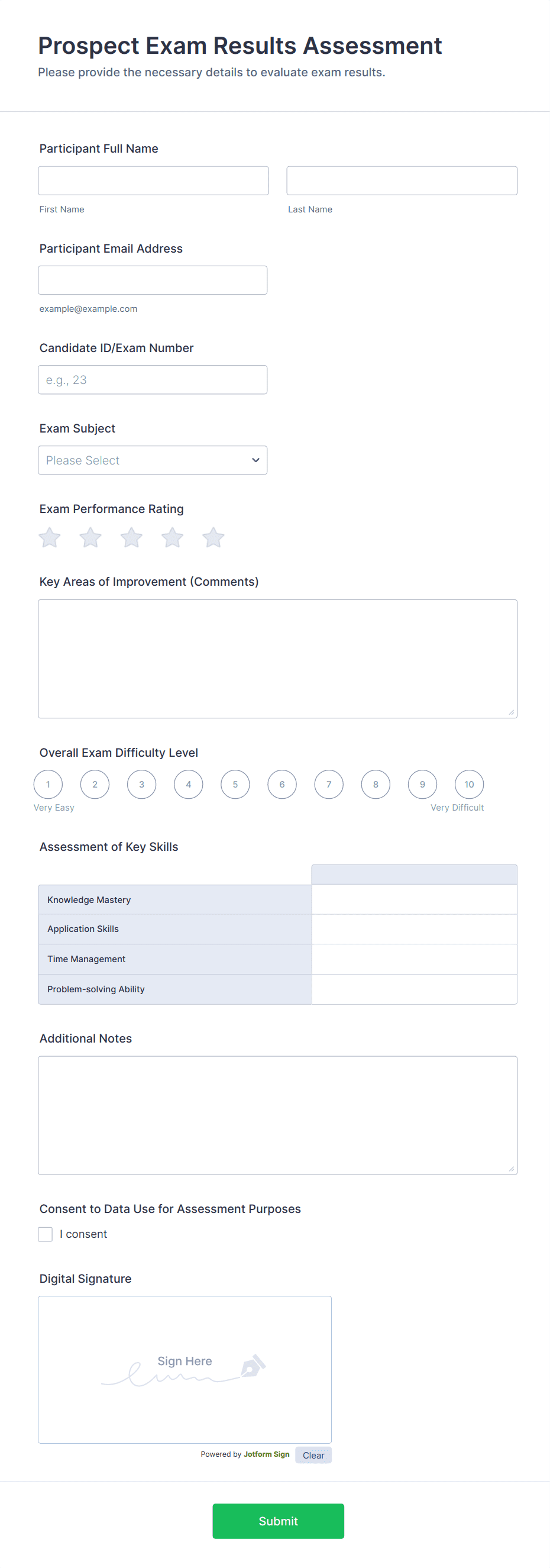The height and width of the screenshot is (1568, 550).
Task: Click the third rating star
Action: [x=131, y=537]
